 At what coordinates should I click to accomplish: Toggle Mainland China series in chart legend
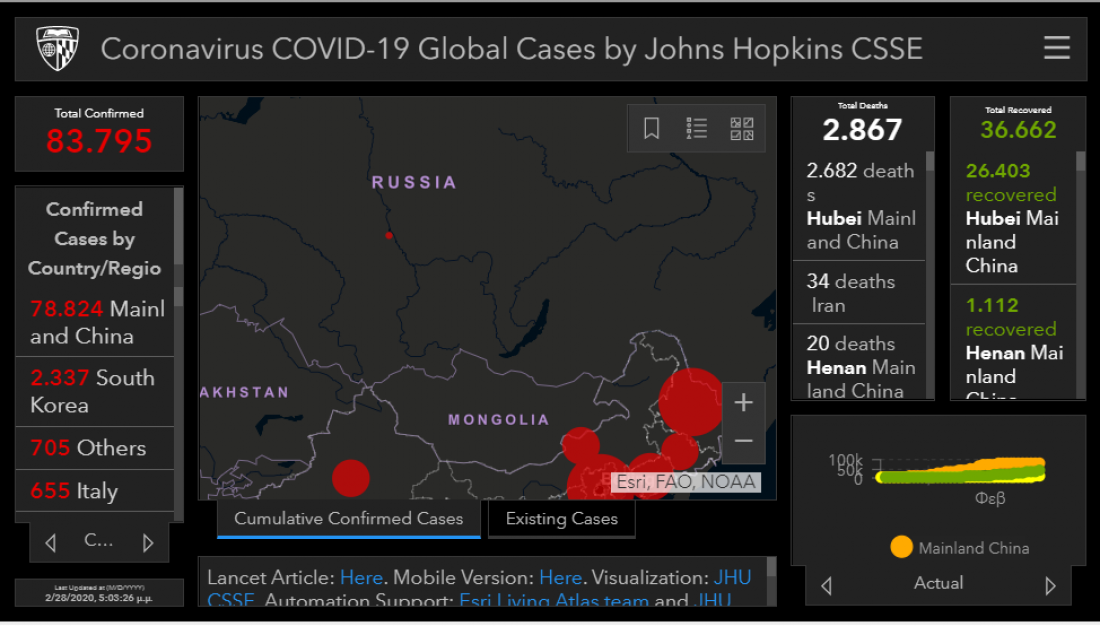(x=901, y=548)
